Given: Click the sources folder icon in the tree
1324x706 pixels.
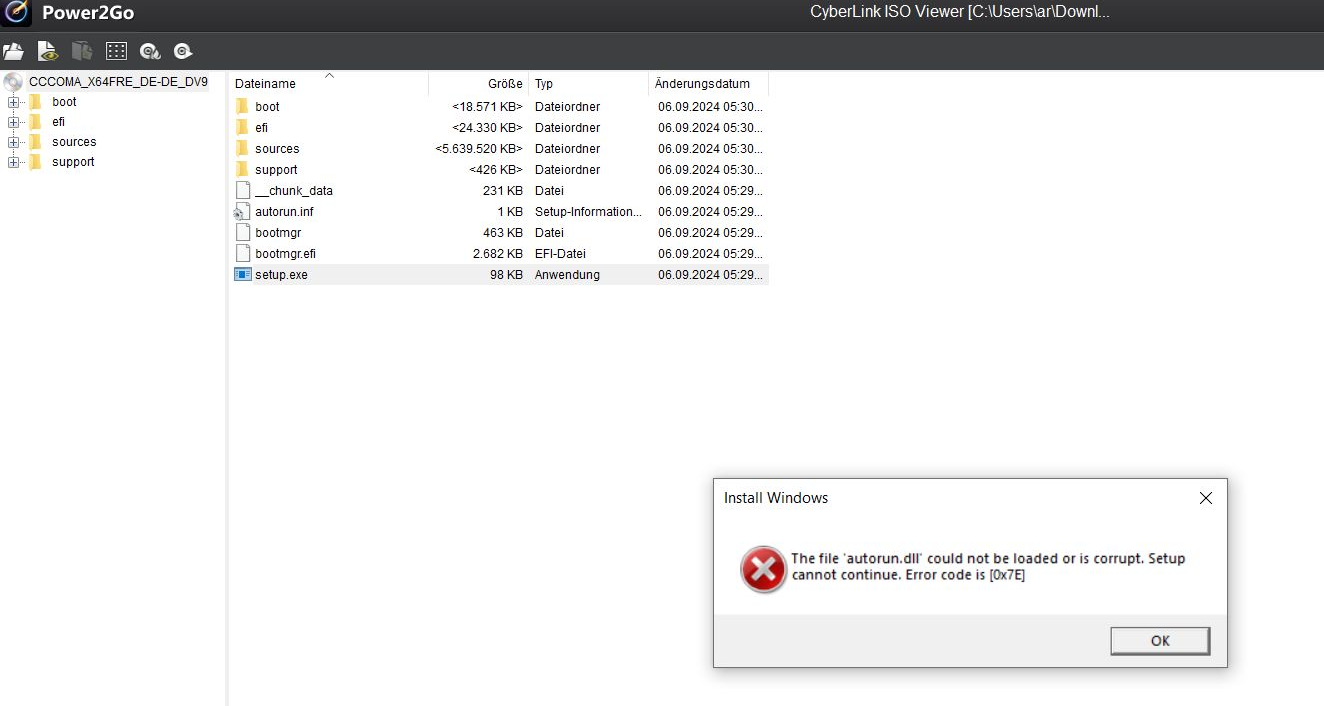Looking at the screenshot, I should point(36,142).
